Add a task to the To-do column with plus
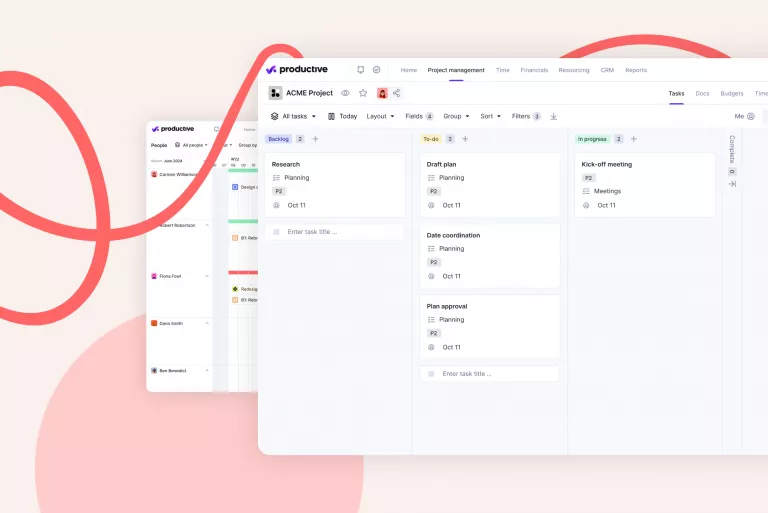Screen dimensions: 768x513 pos(465,139)
